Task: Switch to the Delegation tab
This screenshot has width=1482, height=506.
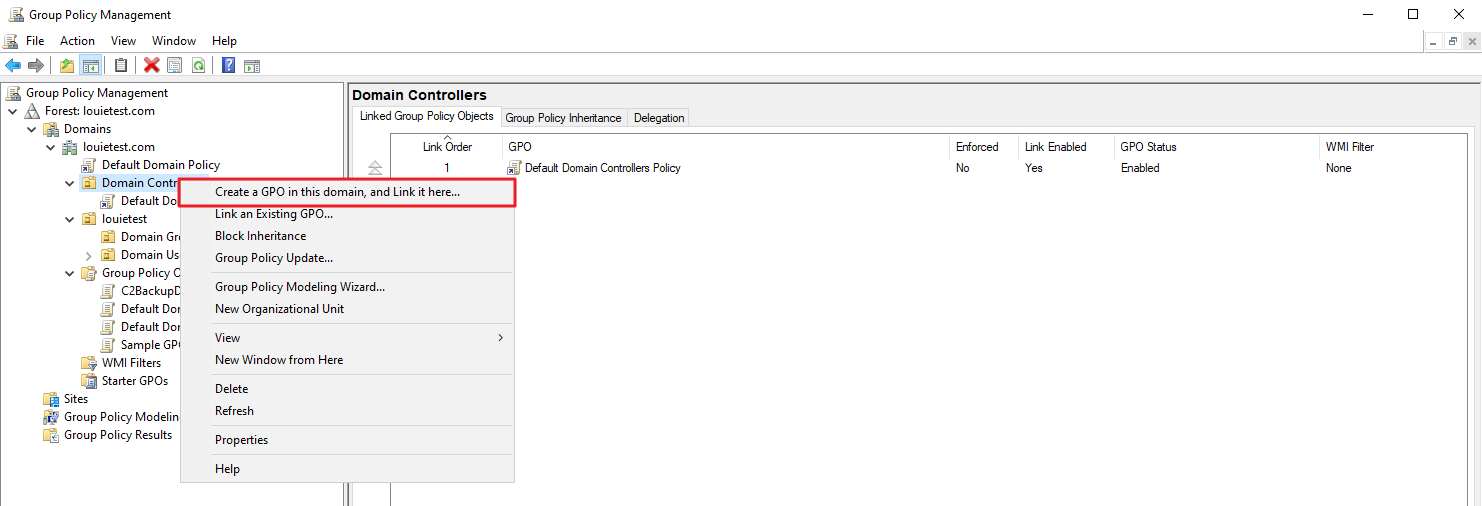Action: tap(659, 118)
